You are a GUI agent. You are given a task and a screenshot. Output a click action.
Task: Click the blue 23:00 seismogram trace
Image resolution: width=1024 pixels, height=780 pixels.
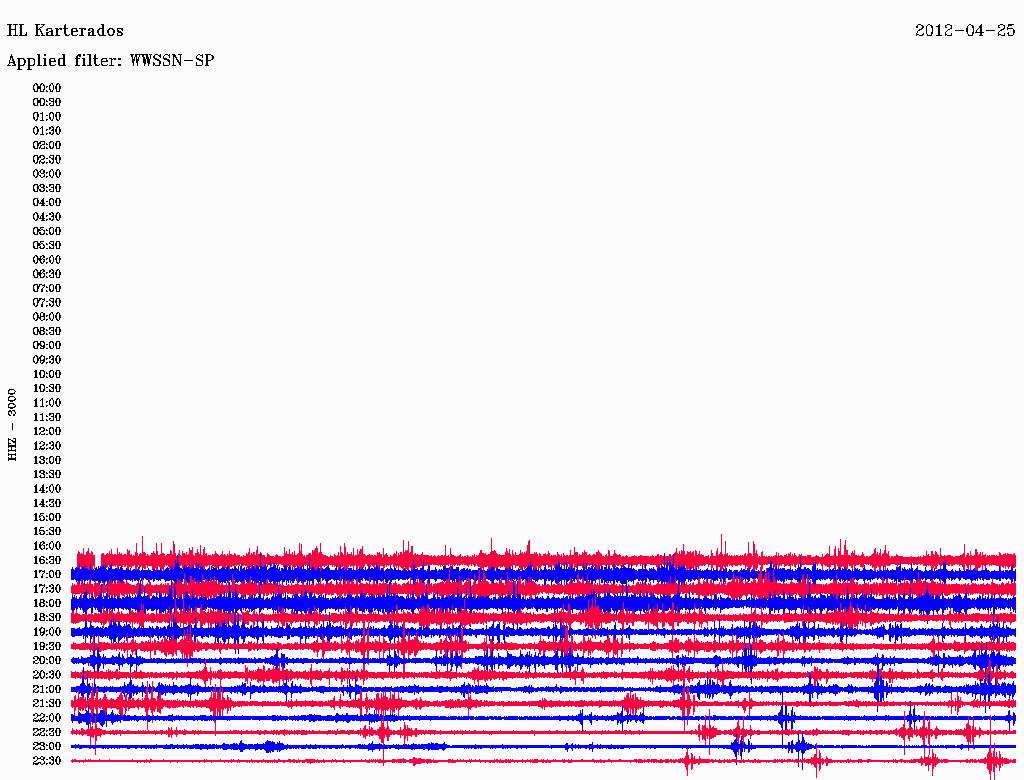coord(543,746)
